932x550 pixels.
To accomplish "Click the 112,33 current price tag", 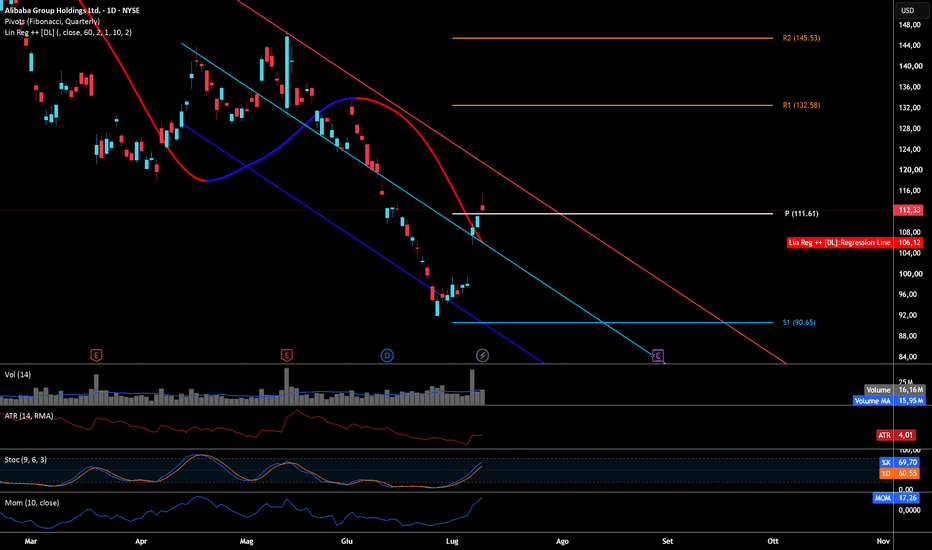I will [x=909, y=210].
